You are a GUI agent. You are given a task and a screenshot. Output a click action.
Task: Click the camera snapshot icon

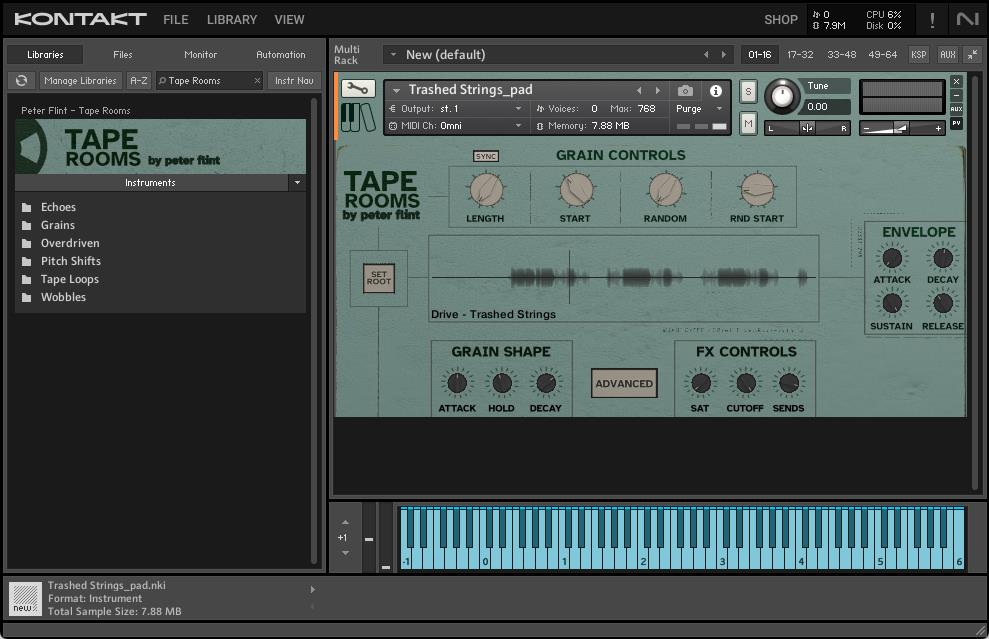point(685,90)
